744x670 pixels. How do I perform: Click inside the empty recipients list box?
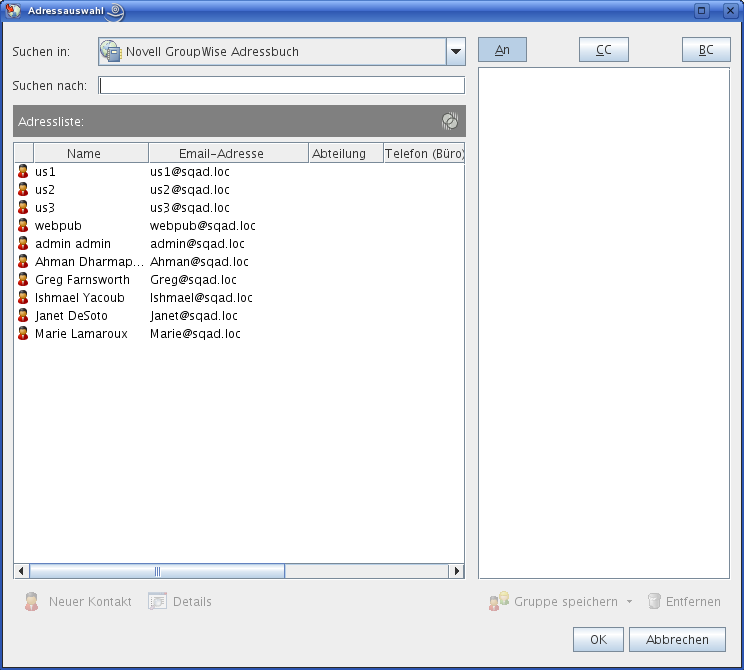pyautogui.click(x=604, y=323)
